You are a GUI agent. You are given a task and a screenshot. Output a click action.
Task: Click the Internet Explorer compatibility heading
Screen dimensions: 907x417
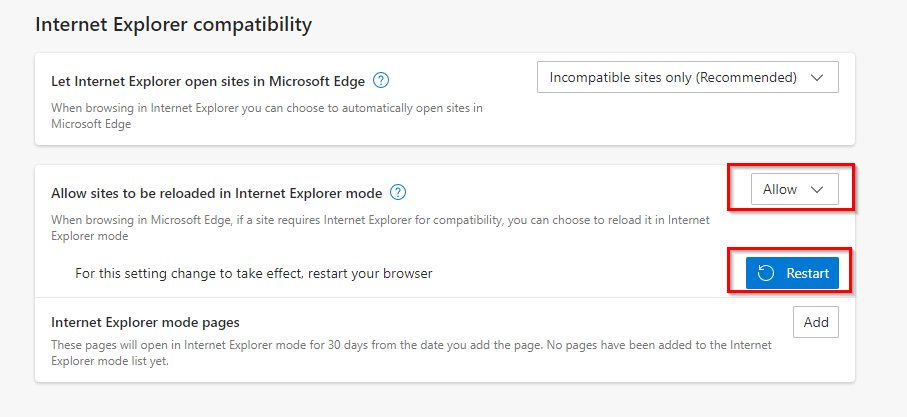(x=174, y=23)
